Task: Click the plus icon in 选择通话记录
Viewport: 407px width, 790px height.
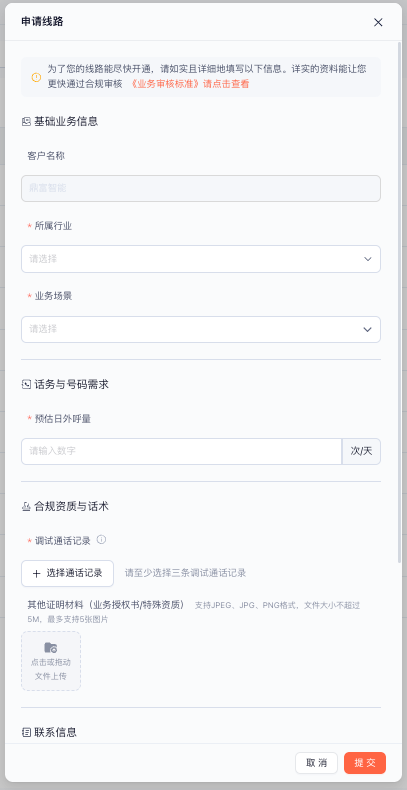Action: [x=36, y=573]
